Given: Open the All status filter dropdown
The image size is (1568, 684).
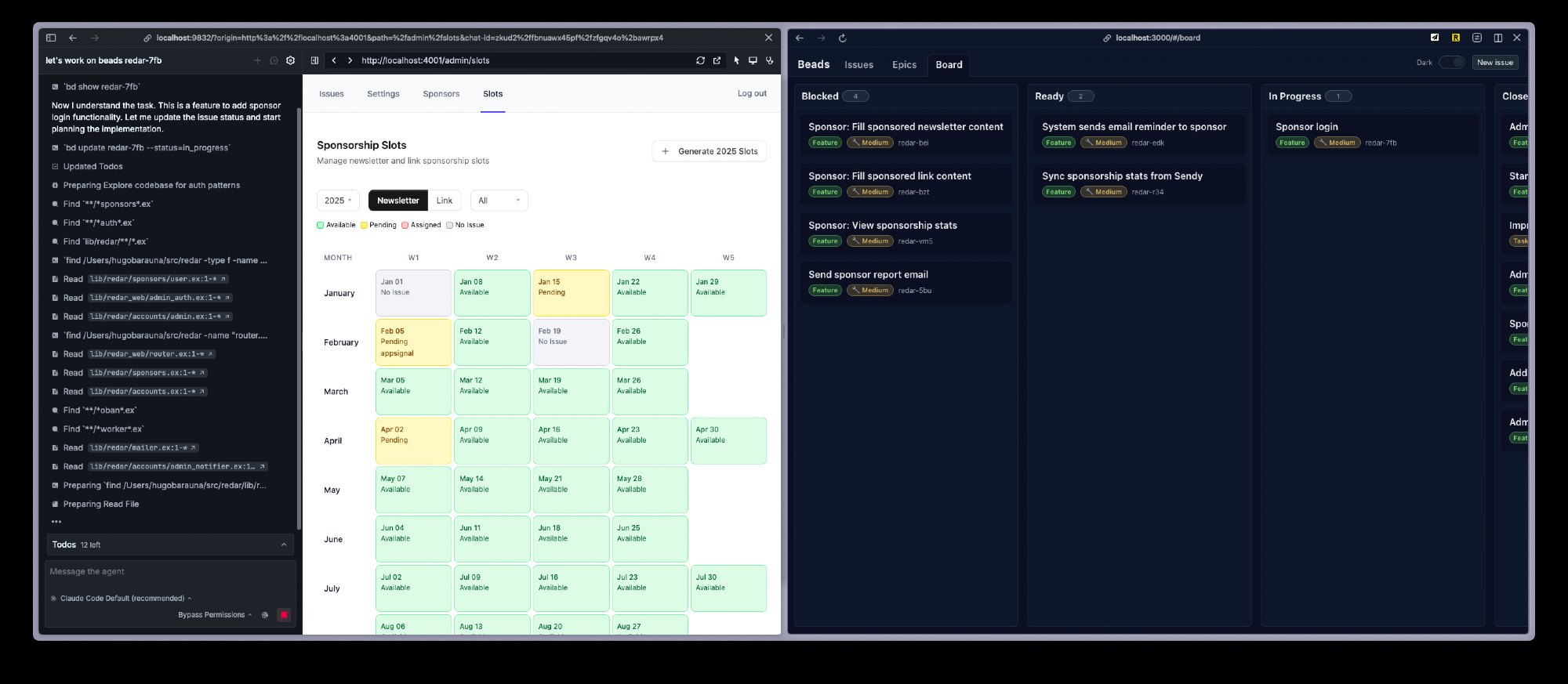Looking at the screenshot, I should (x=499, y=201).
